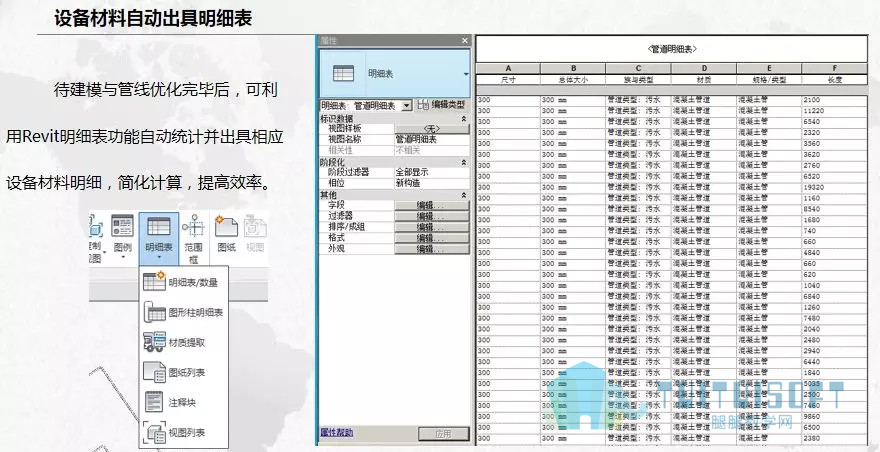Screen dimensions: 880x452
Task: Select column header E in schedule
Action: pyautogui.click(x=769, y=69)
